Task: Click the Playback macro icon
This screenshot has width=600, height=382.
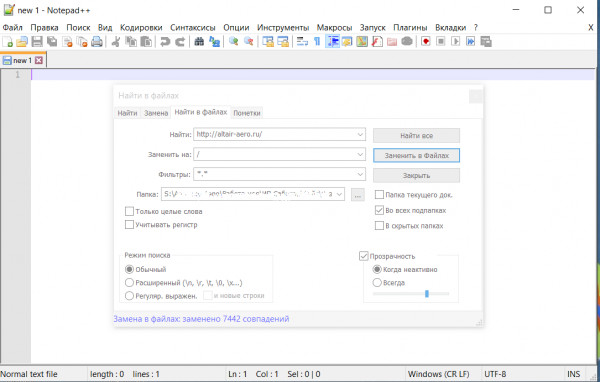Action: tap(455, 41)
